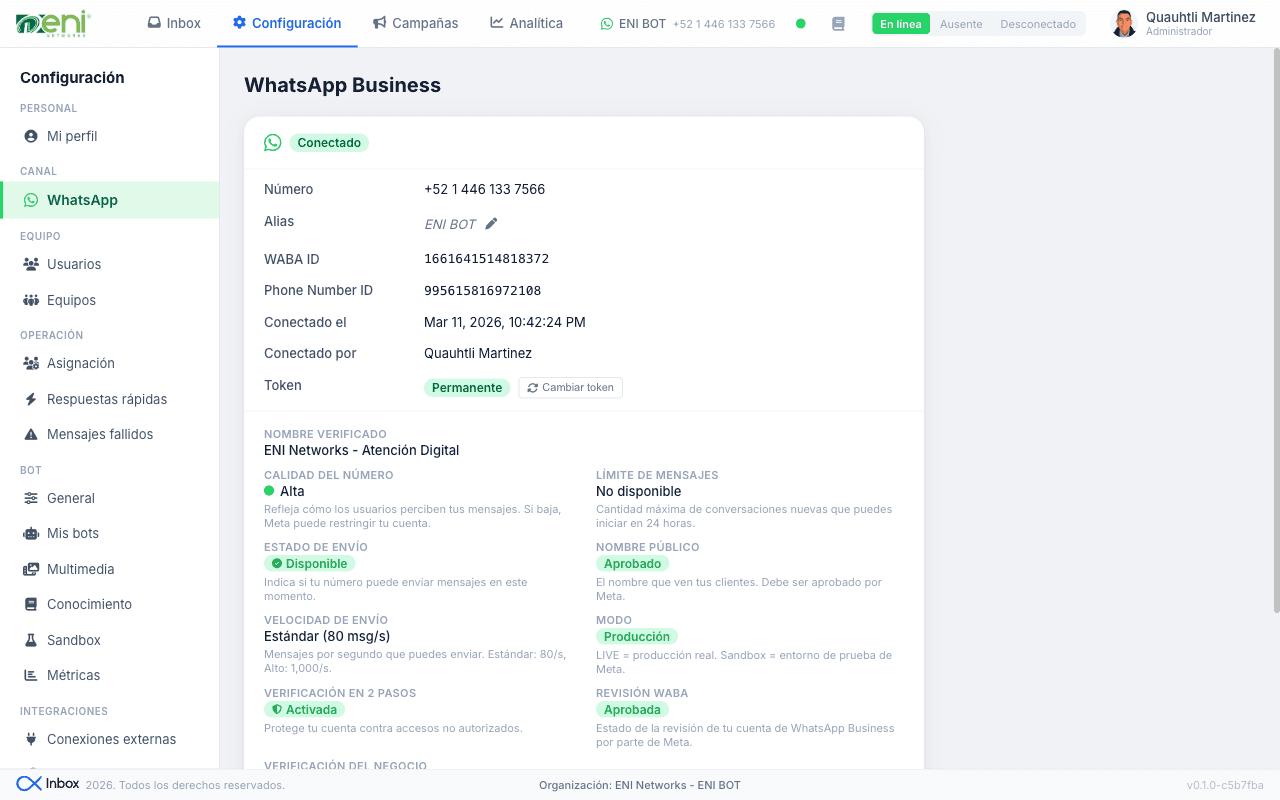Open the Analítica tab

tap(527, 23)
